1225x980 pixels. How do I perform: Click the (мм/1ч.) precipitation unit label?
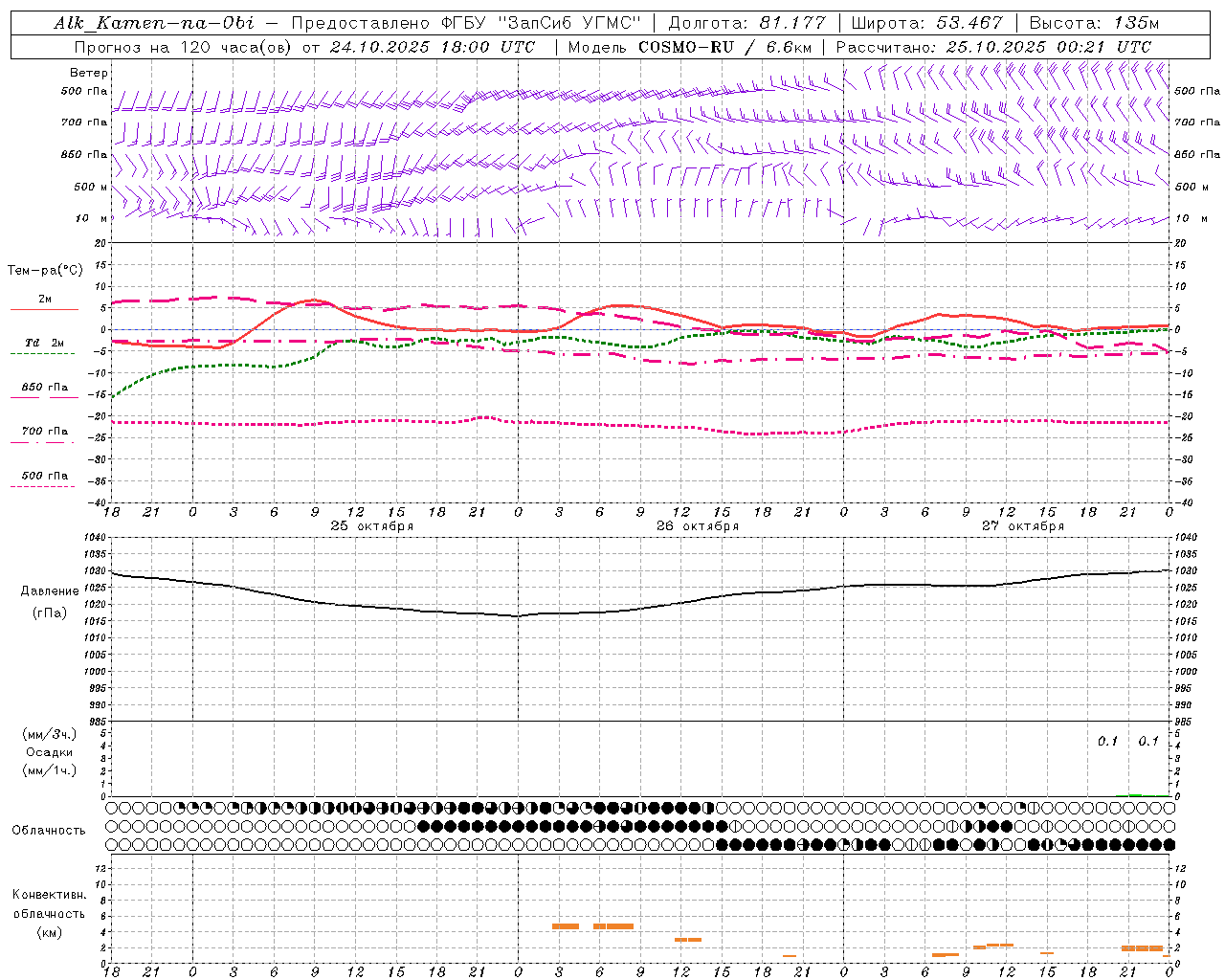50,770
